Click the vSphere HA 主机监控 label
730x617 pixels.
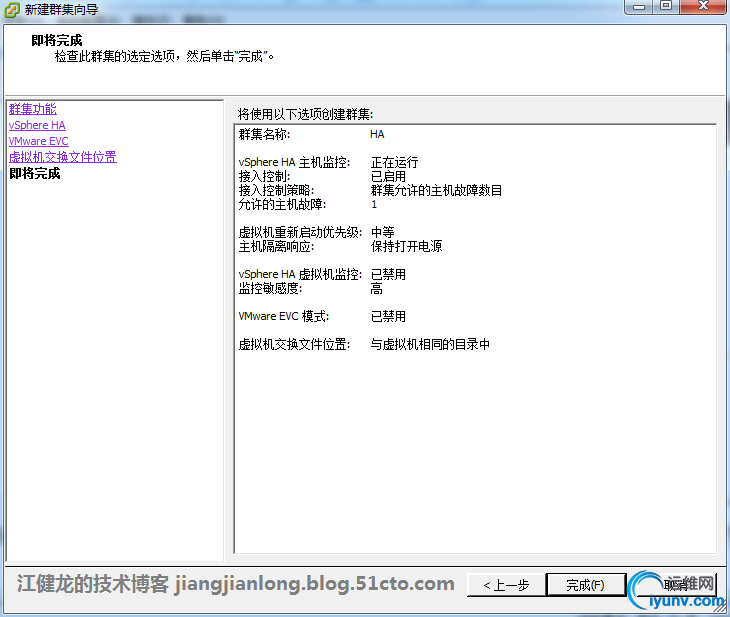[x=294, y=163]
